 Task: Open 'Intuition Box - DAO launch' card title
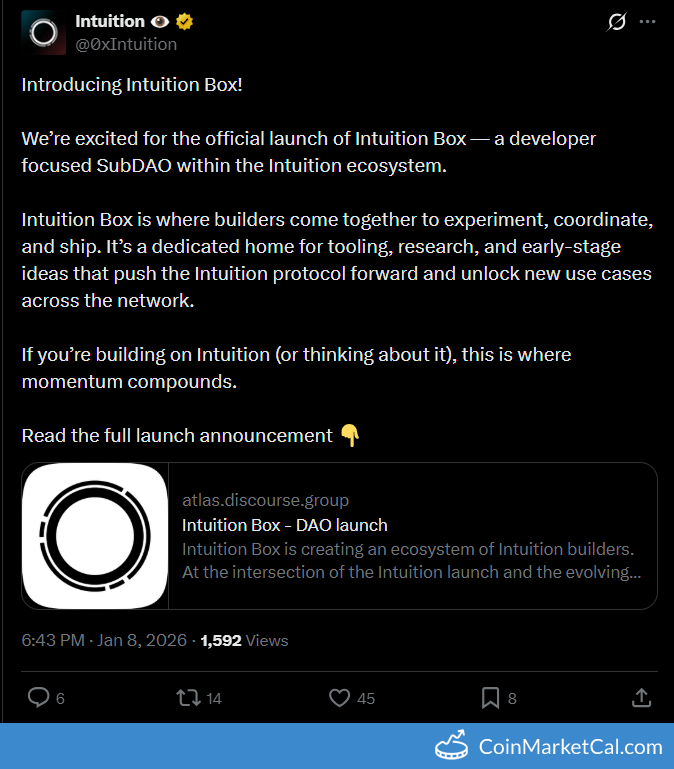(285, 525)
